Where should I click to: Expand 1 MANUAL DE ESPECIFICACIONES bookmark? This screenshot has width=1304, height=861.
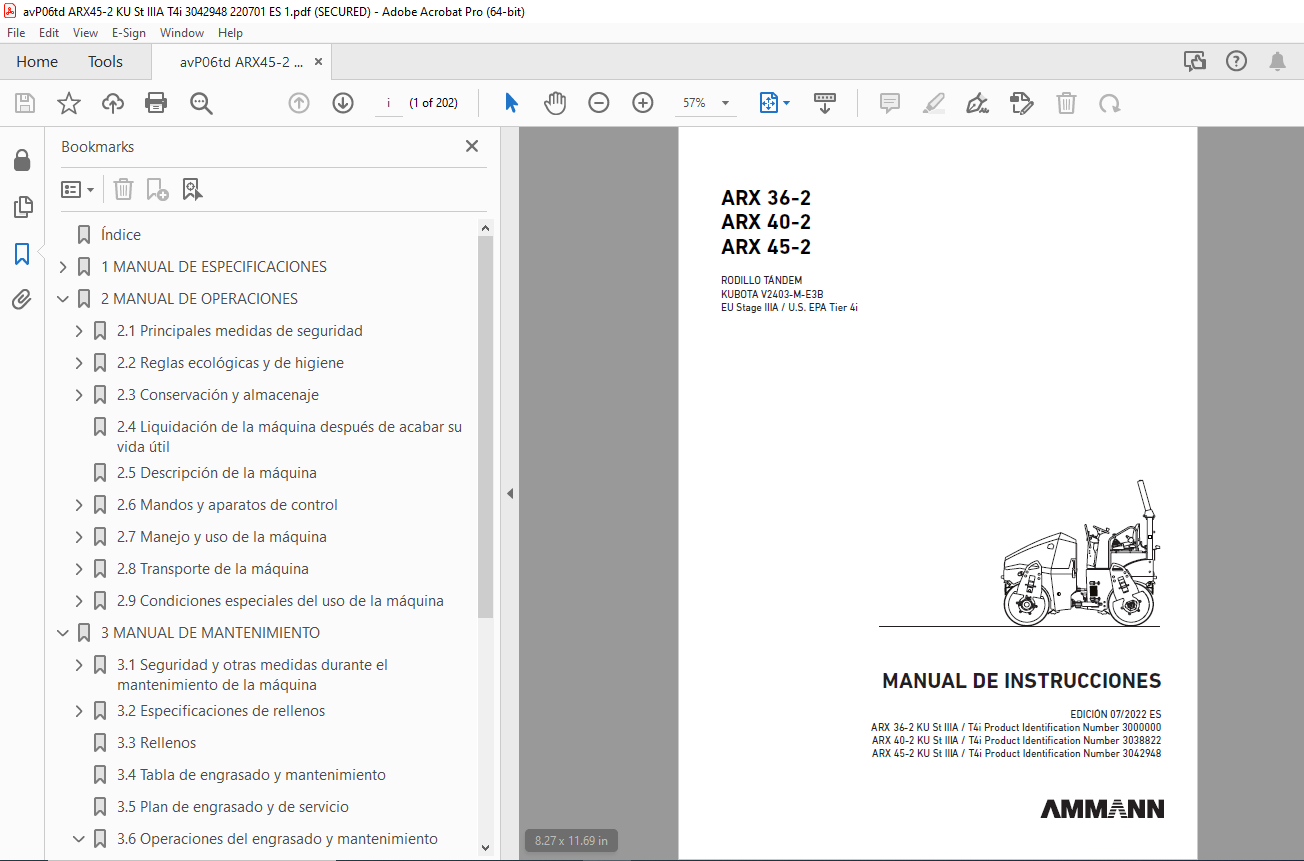point(63,267)
